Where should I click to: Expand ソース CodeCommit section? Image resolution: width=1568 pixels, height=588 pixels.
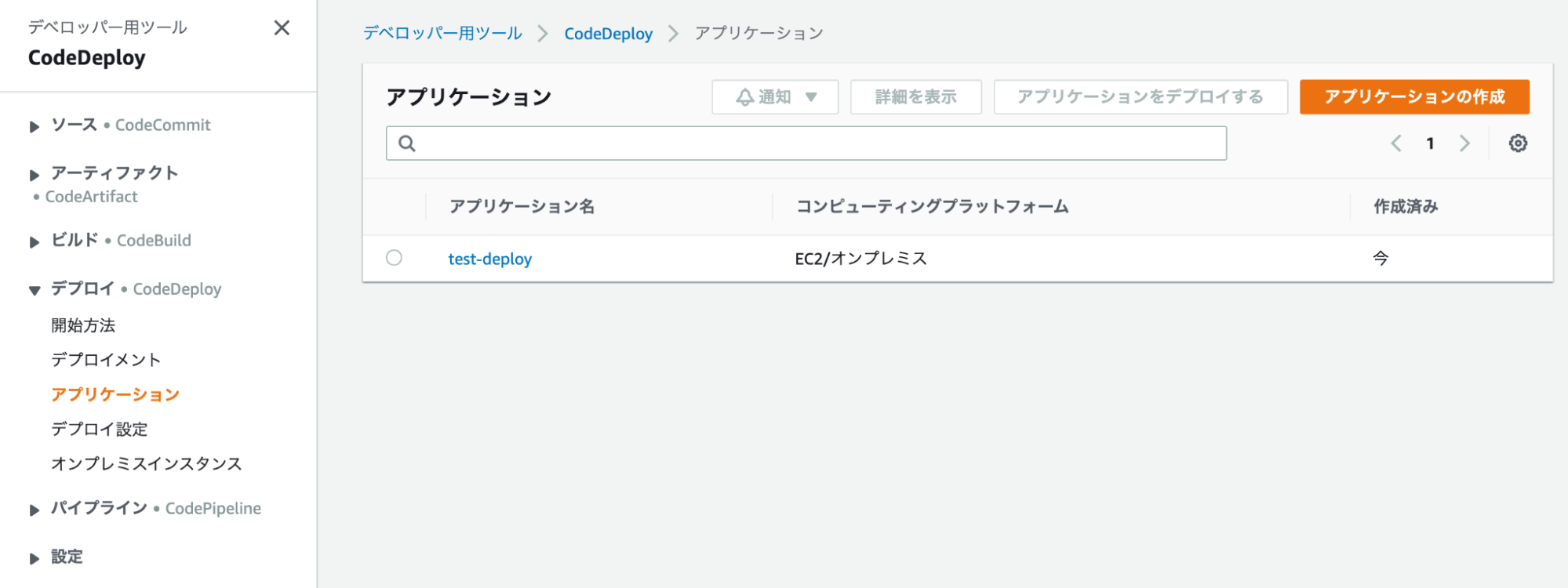[x=35, y=126]
